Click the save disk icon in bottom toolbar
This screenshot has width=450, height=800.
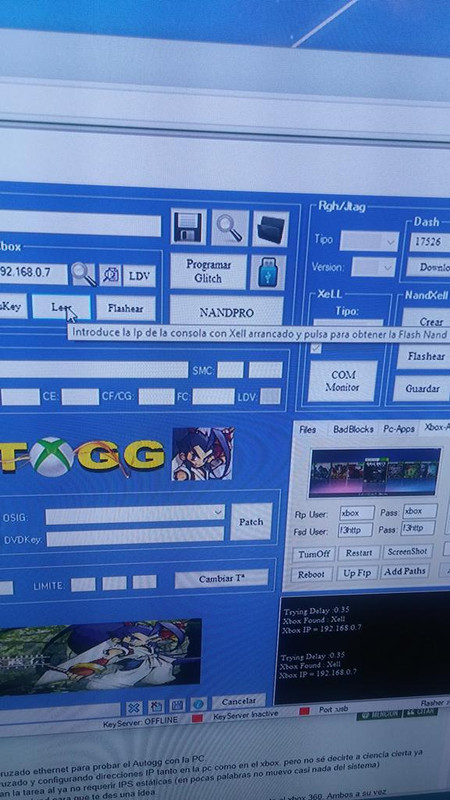coord(177,706)
